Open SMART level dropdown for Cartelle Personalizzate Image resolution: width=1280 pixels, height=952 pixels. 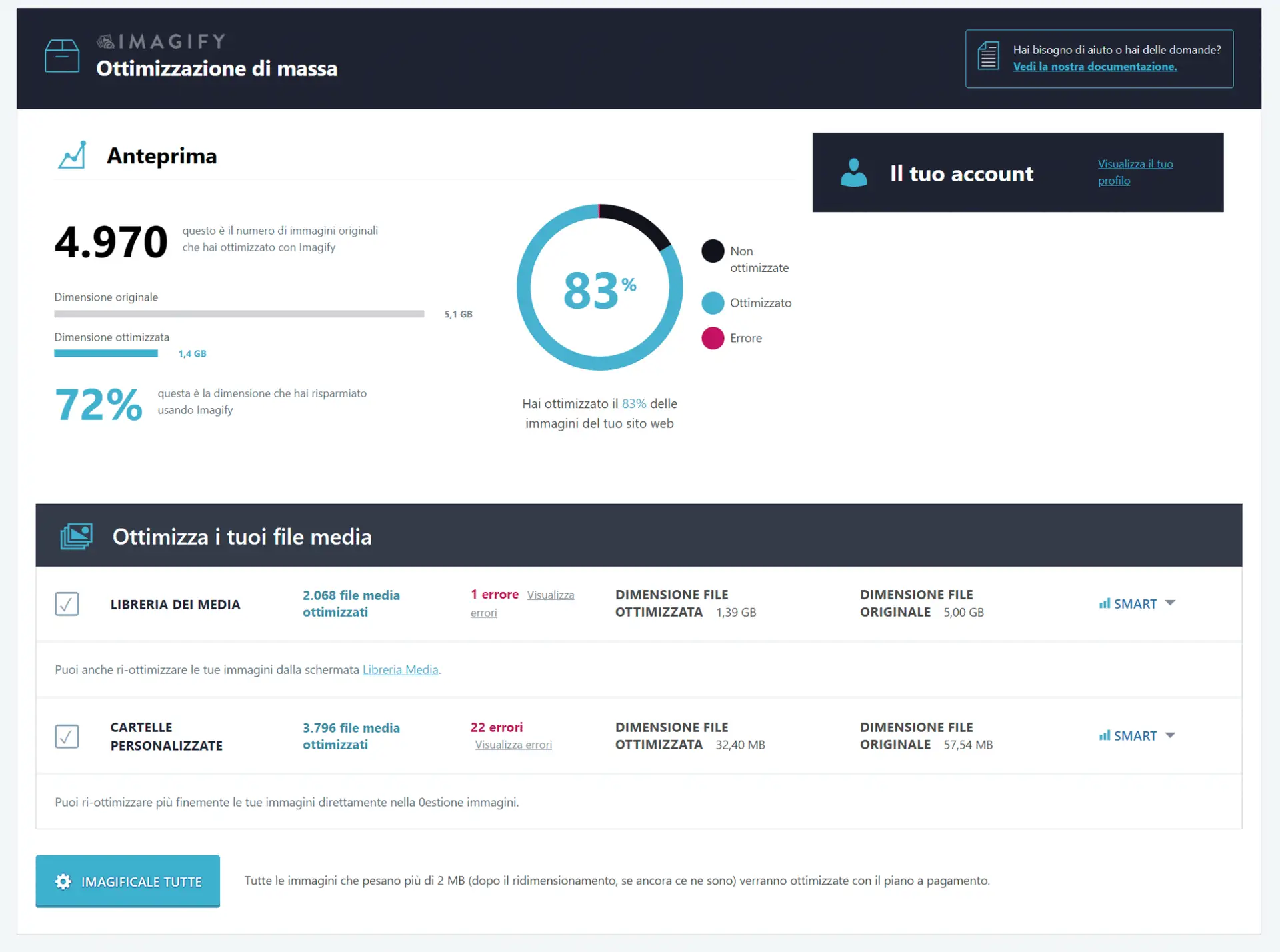pyautogui.click(x=1137, y=735)
